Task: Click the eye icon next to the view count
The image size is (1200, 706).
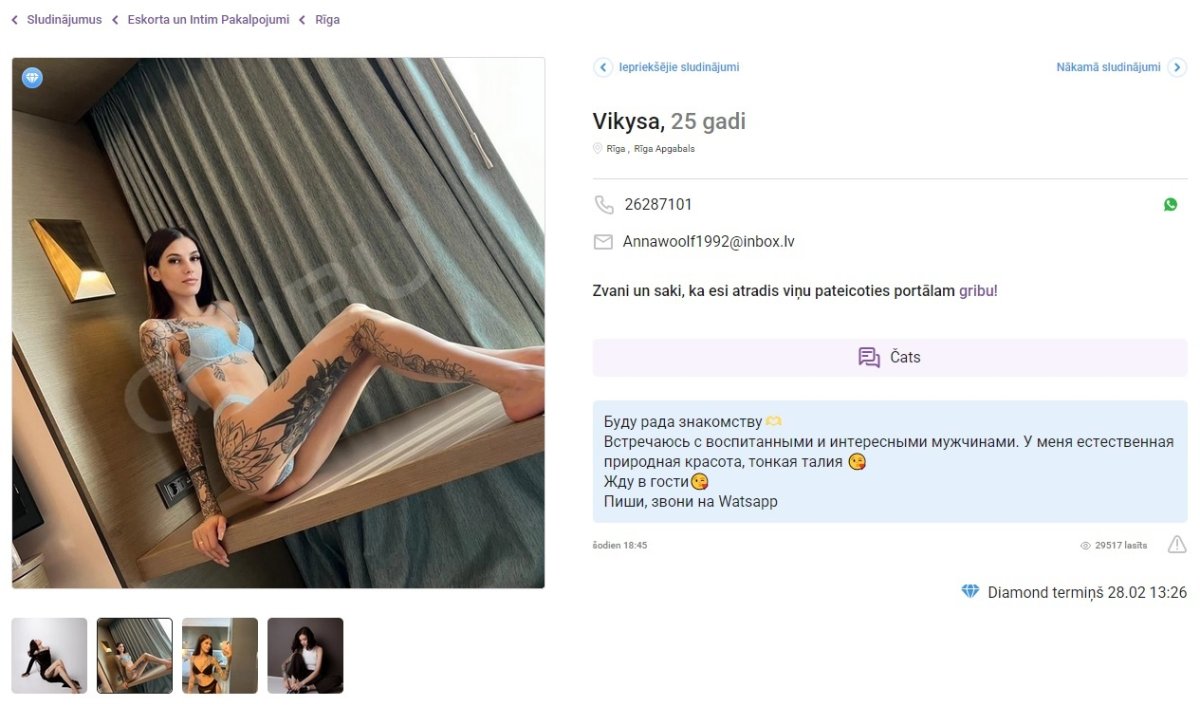Action: coord(1085,546)
